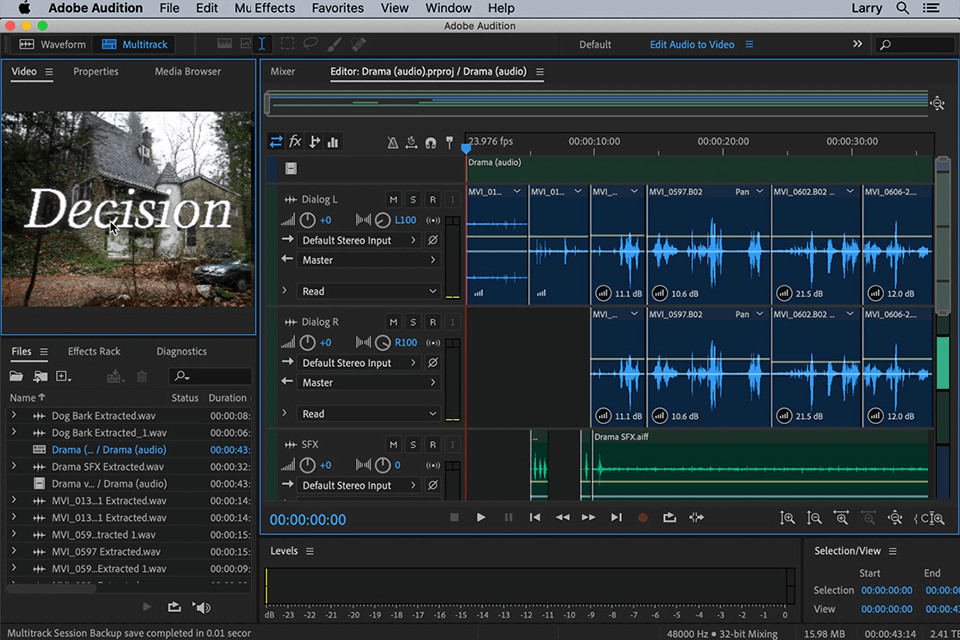Show the track EQ controls
960x640 pixels.
[333, 142]
